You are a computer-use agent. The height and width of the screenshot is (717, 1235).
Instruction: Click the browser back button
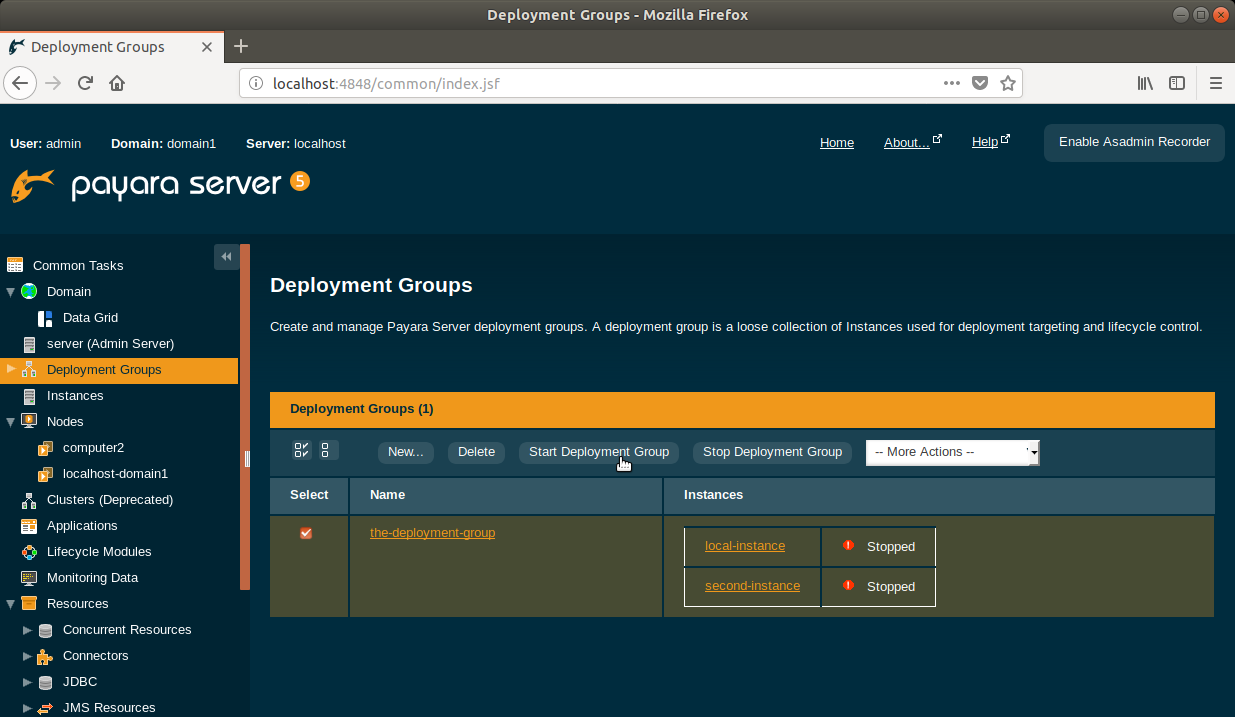coord(21,83)
